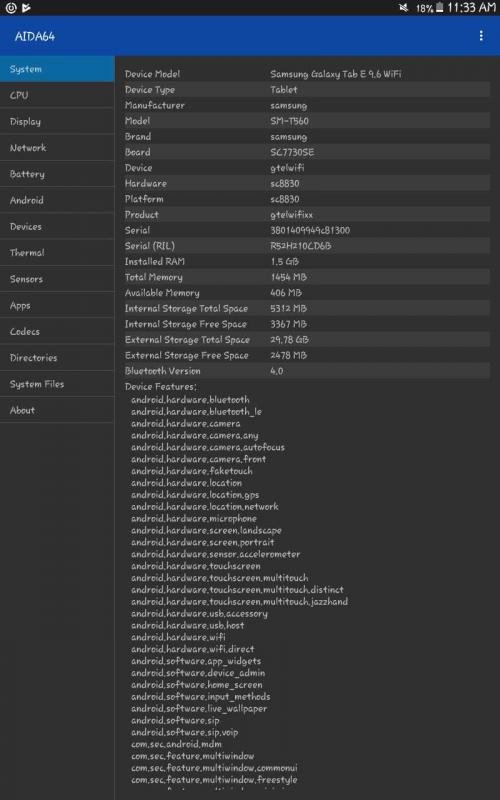
Task: Select the System sidebar tab
Action: point(57,69)
